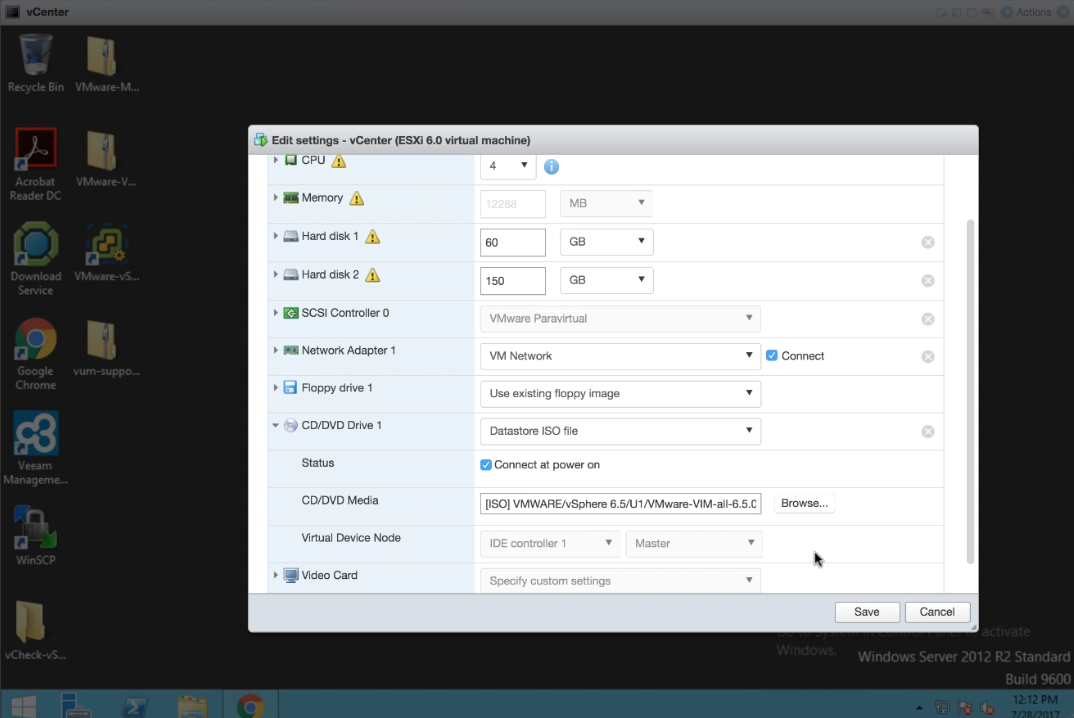1074x718 pixels.
Task: Toggle Connect at power on checkbox
Action: [x=486, y=465]
